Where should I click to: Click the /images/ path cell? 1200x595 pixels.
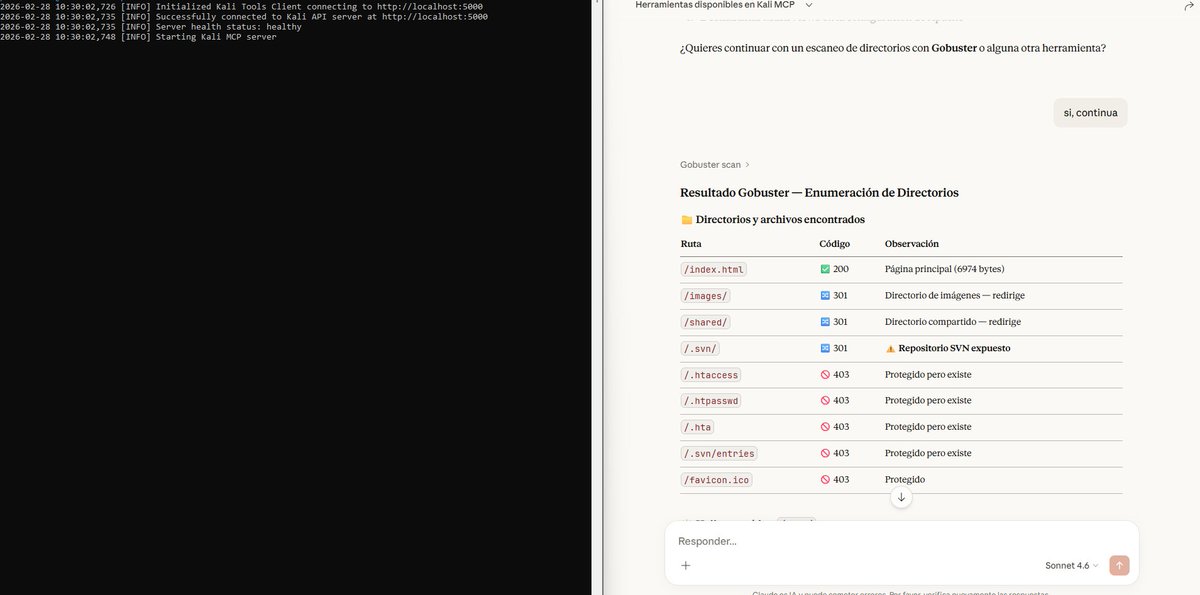(706, 296)
